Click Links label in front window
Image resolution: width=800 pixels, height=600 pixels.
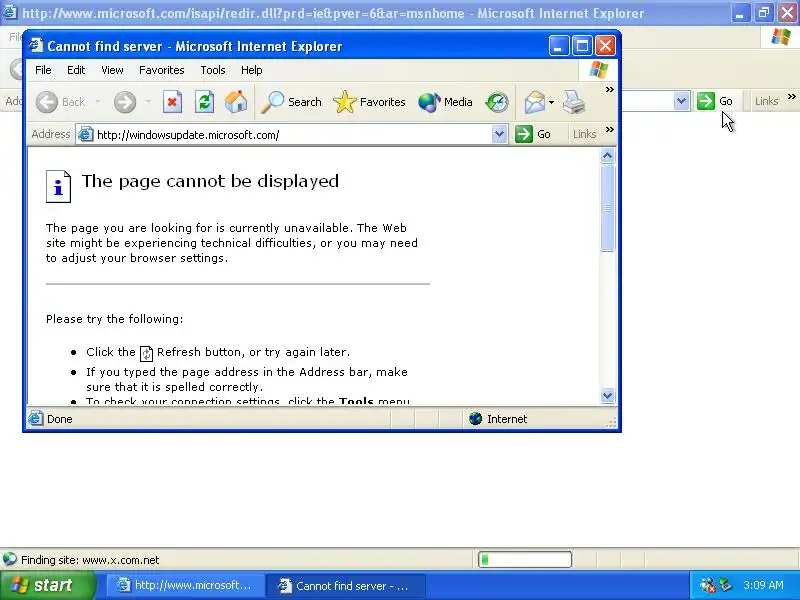click(x=585, y=134)
